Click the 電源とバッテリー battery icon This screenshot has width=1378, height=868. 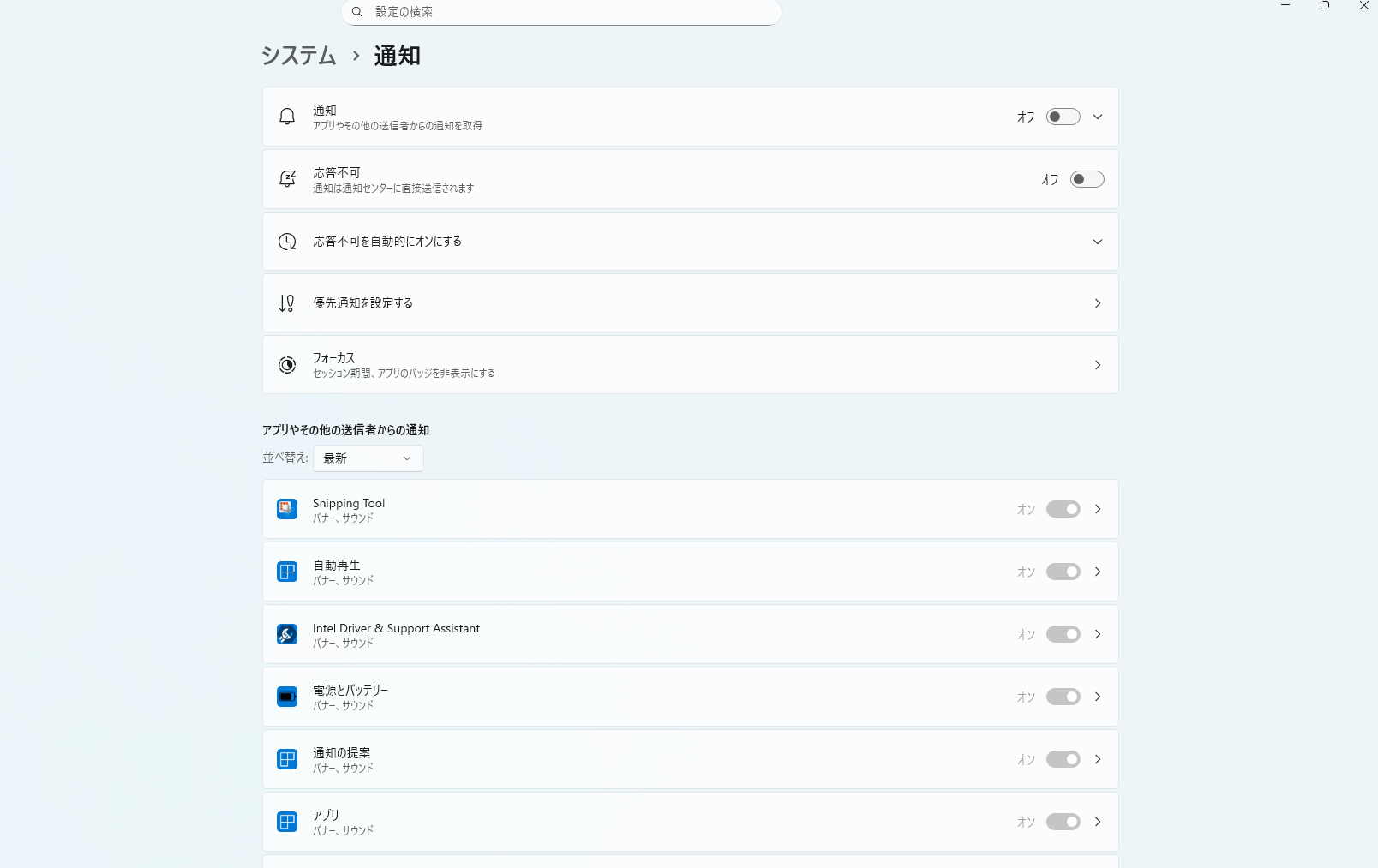point(287,697)
